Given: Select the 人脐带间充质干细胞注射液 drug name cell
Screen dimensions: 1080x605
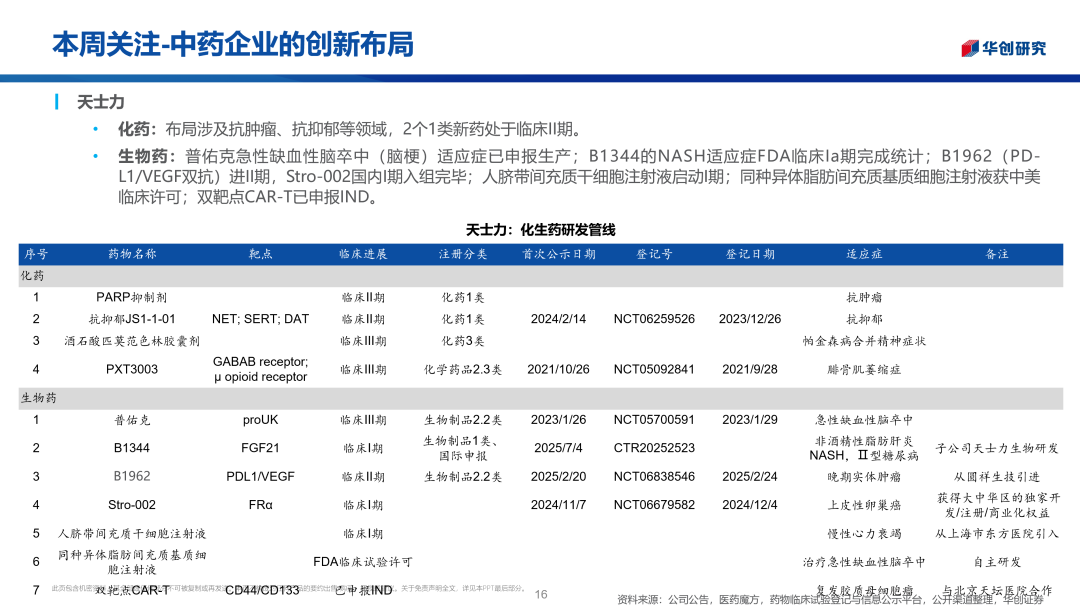Looking at the screenshot, I should click(132, 534).
